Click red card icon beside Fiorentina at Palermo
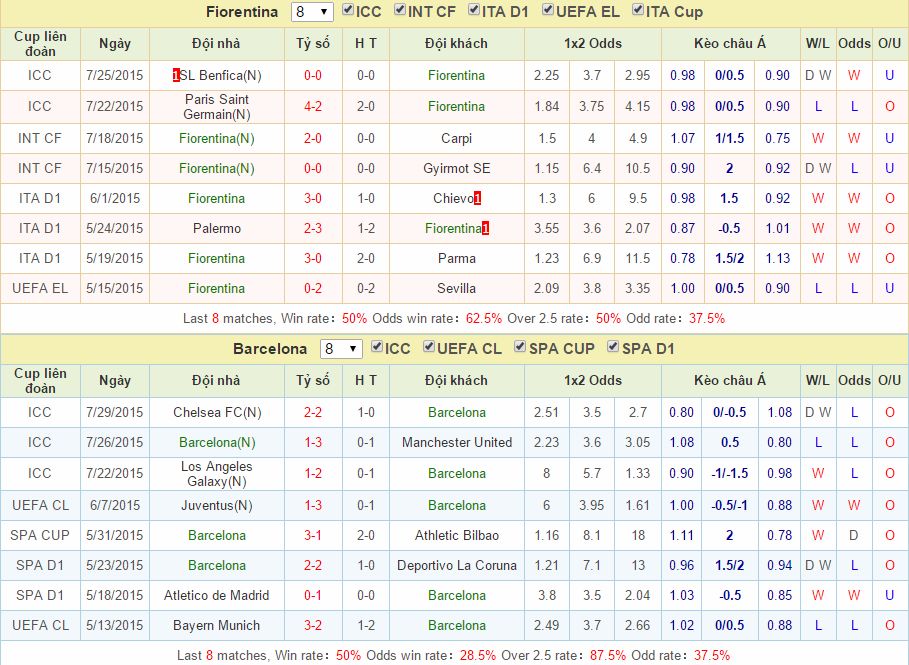Viewport: 909px width, 665px height. (x=486, y=228)
